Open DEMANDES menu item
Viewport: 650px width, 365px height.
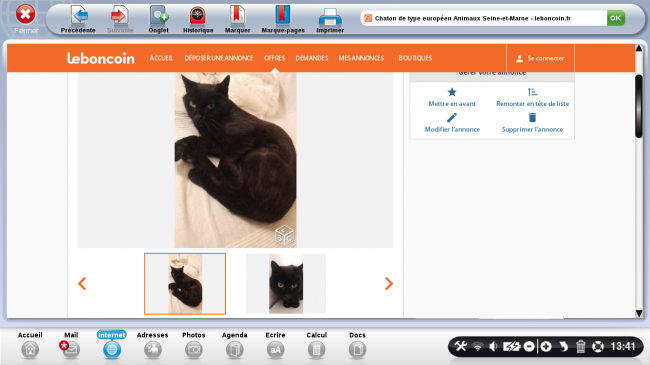pos(312,58)
